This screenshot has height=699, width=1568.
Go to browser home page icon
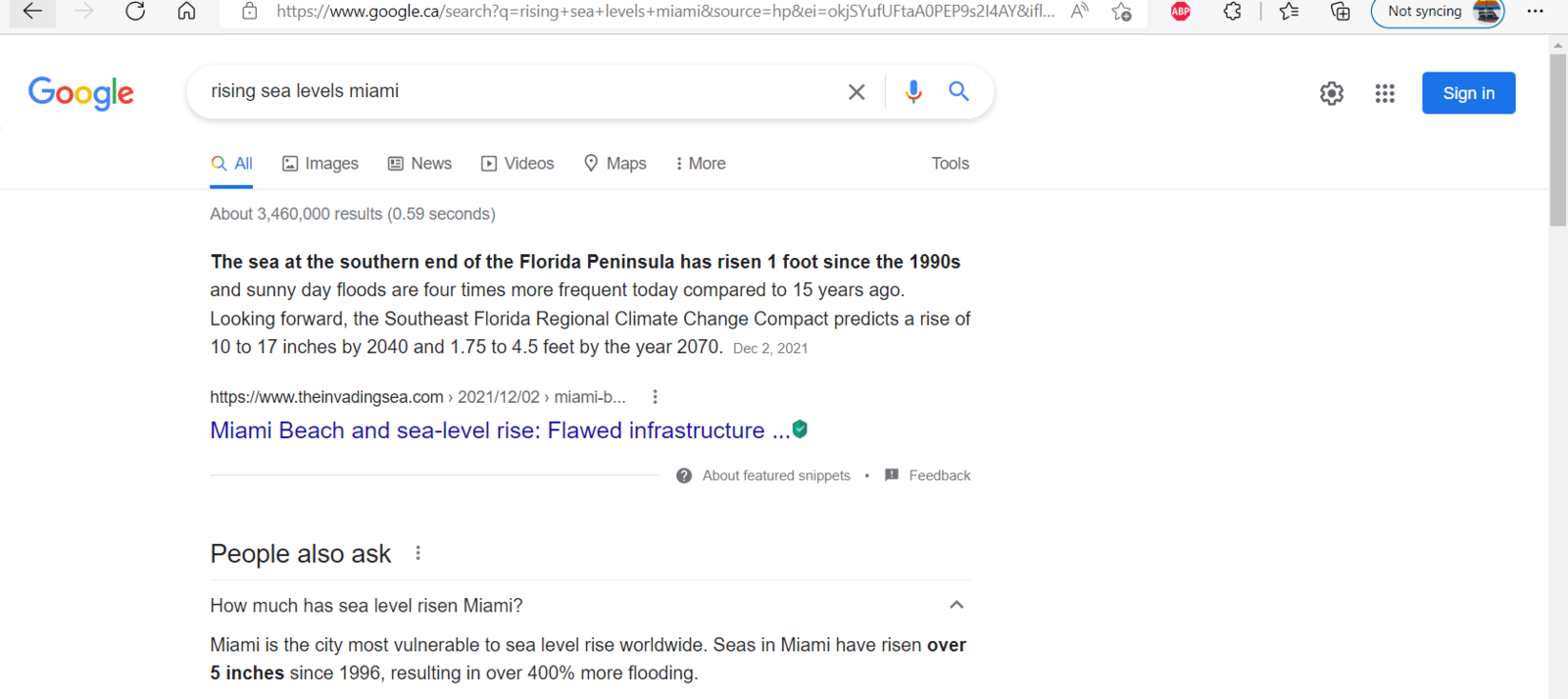186,12
